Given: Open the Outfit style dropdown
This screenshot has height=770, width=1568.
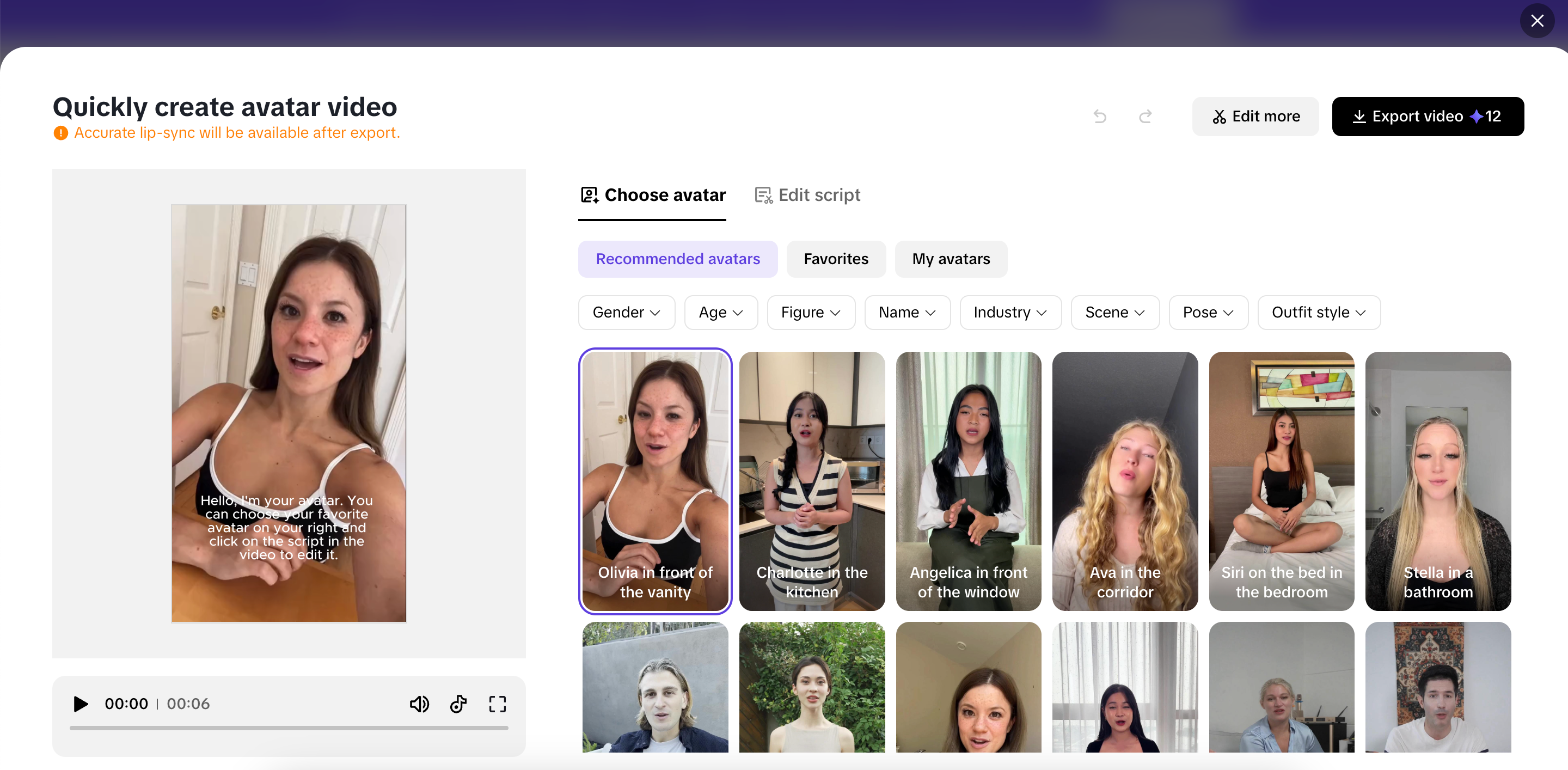Looking at the screenshot, I should pos(1319,312).
